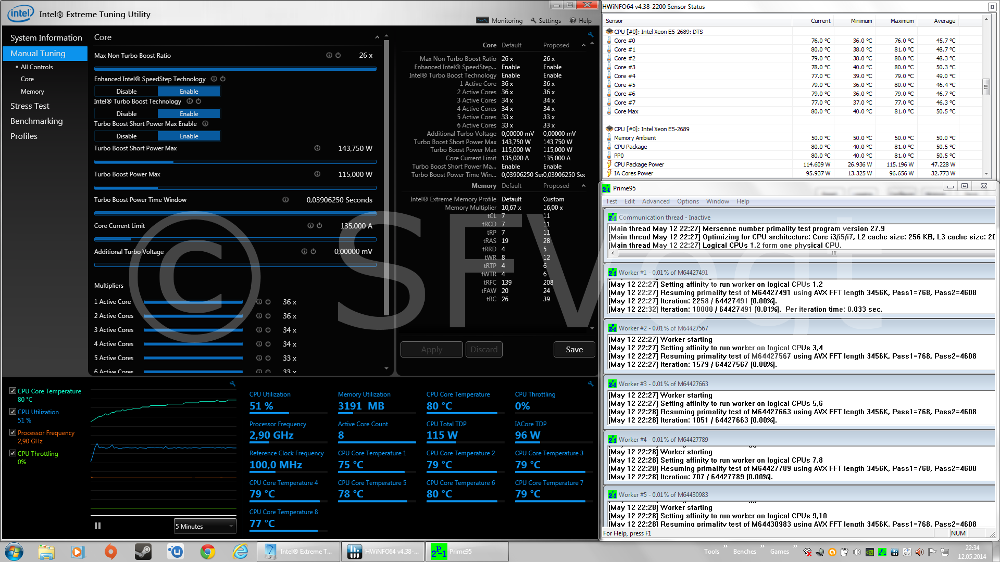Screen dimensions: 1000x562
Task: Open Help link in Intel XTU header
Action: coord(581,20)
